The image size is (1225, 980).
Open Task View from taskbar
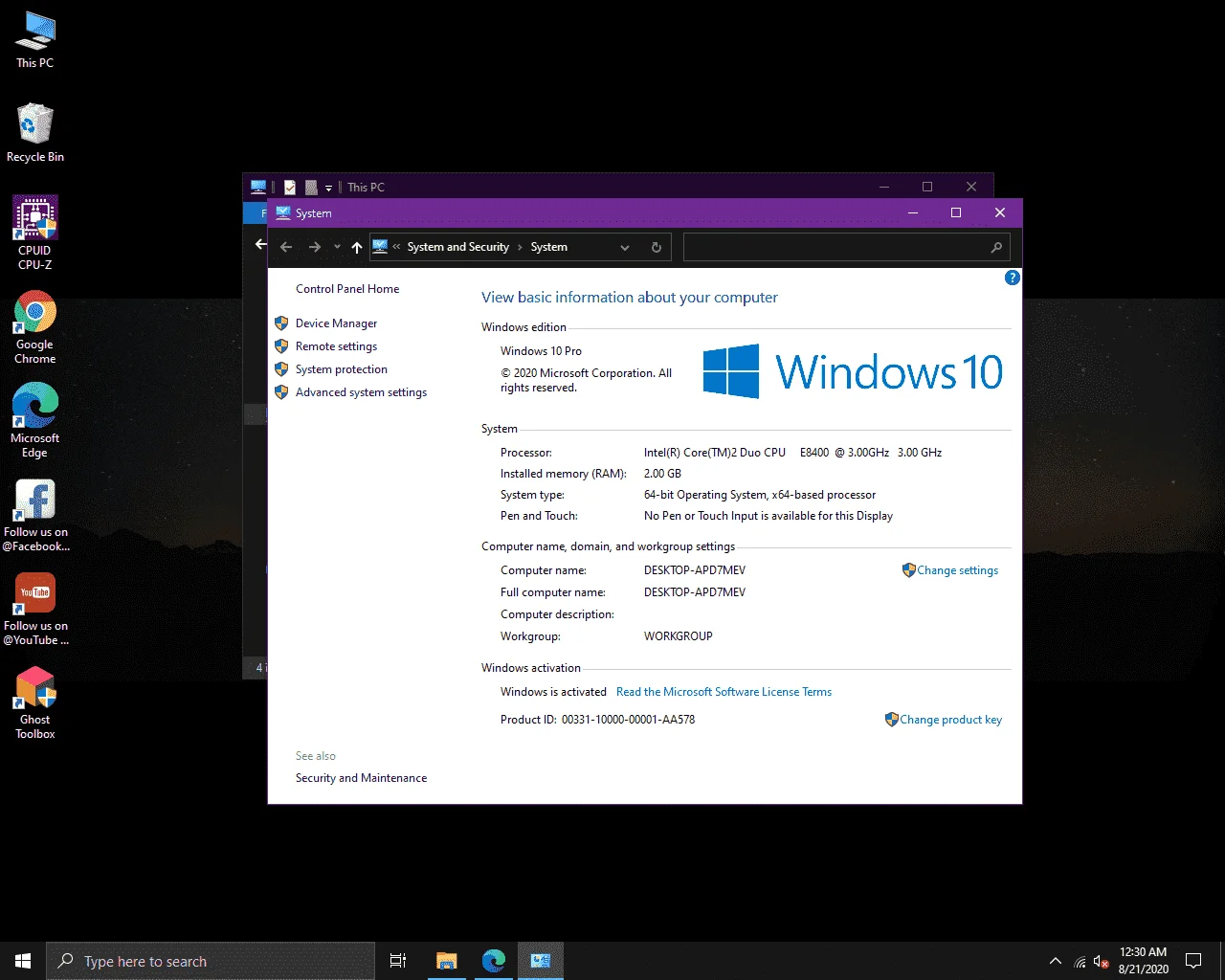(x=398, y=961)
